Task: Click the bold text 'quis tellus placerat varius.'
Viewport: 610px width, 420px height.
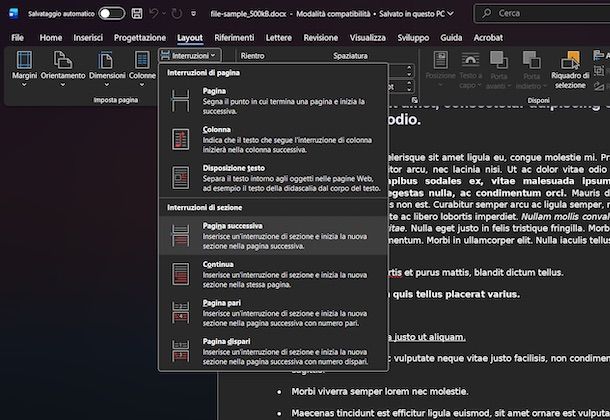Action: click(x=456, y=294)
